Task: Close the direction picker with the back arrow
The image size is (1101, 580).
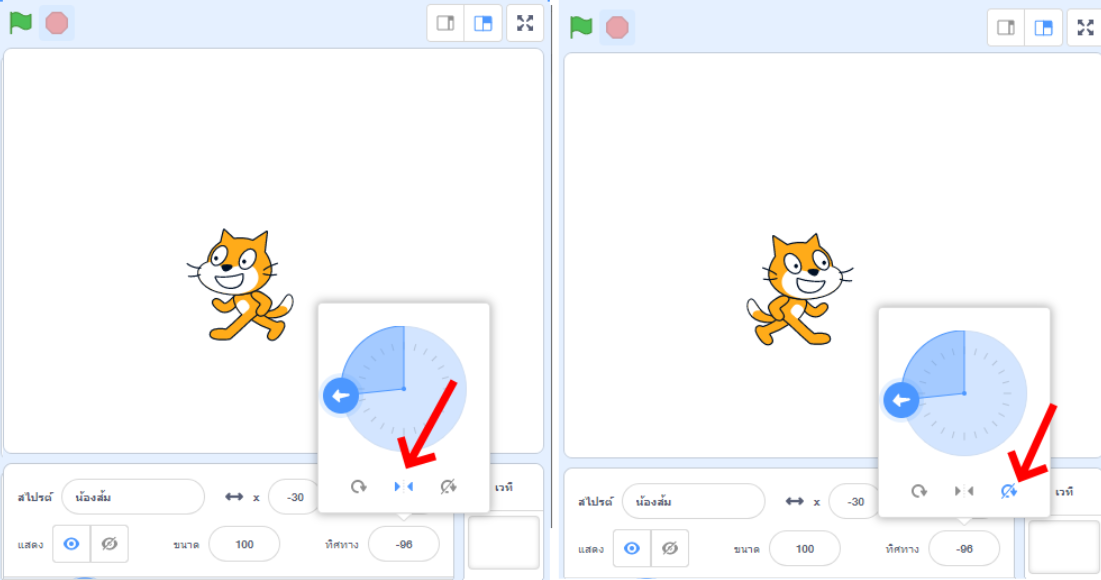Action: click(x=340, y=396)
